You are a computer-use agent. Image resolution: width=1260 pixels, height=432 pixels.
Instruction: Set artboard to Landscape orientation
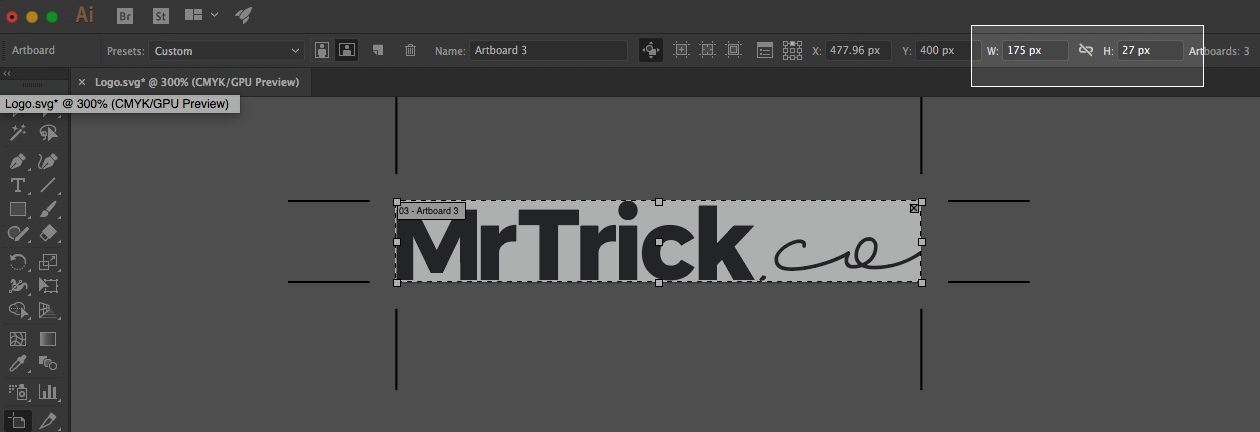click(347, 50)
